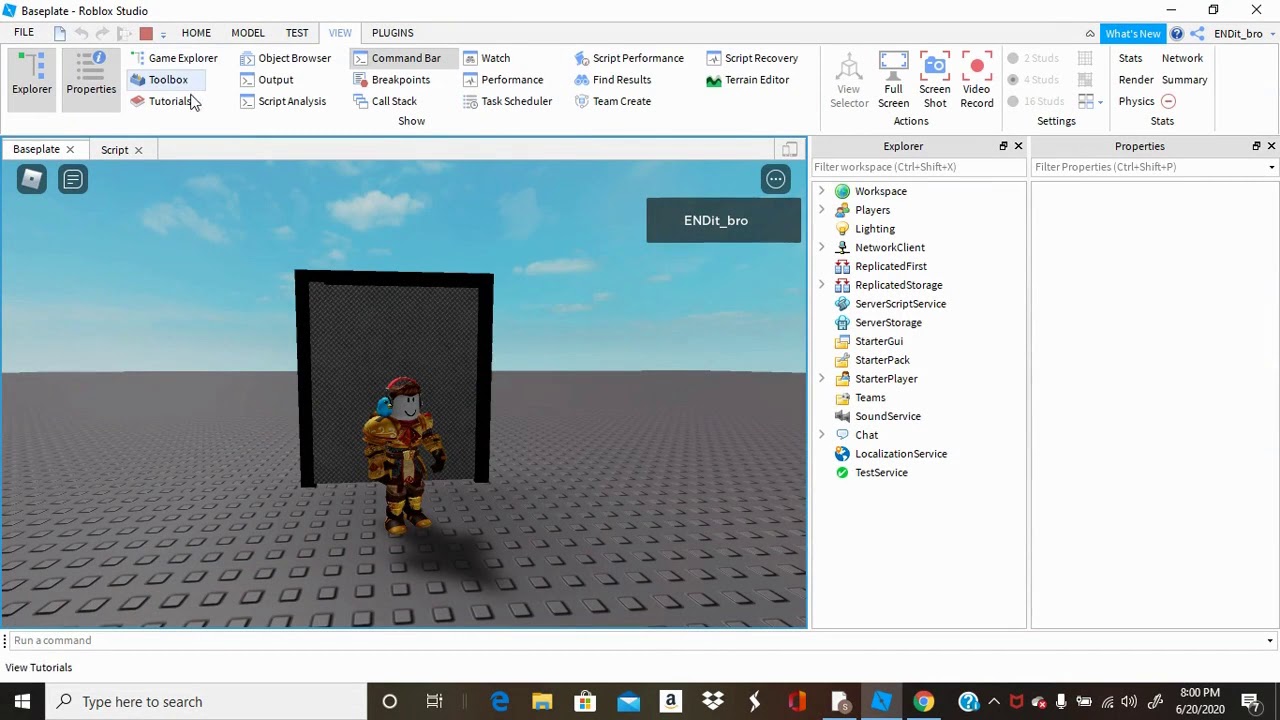Open the Properties filter dropdown arrow

tap(1271, 167)
